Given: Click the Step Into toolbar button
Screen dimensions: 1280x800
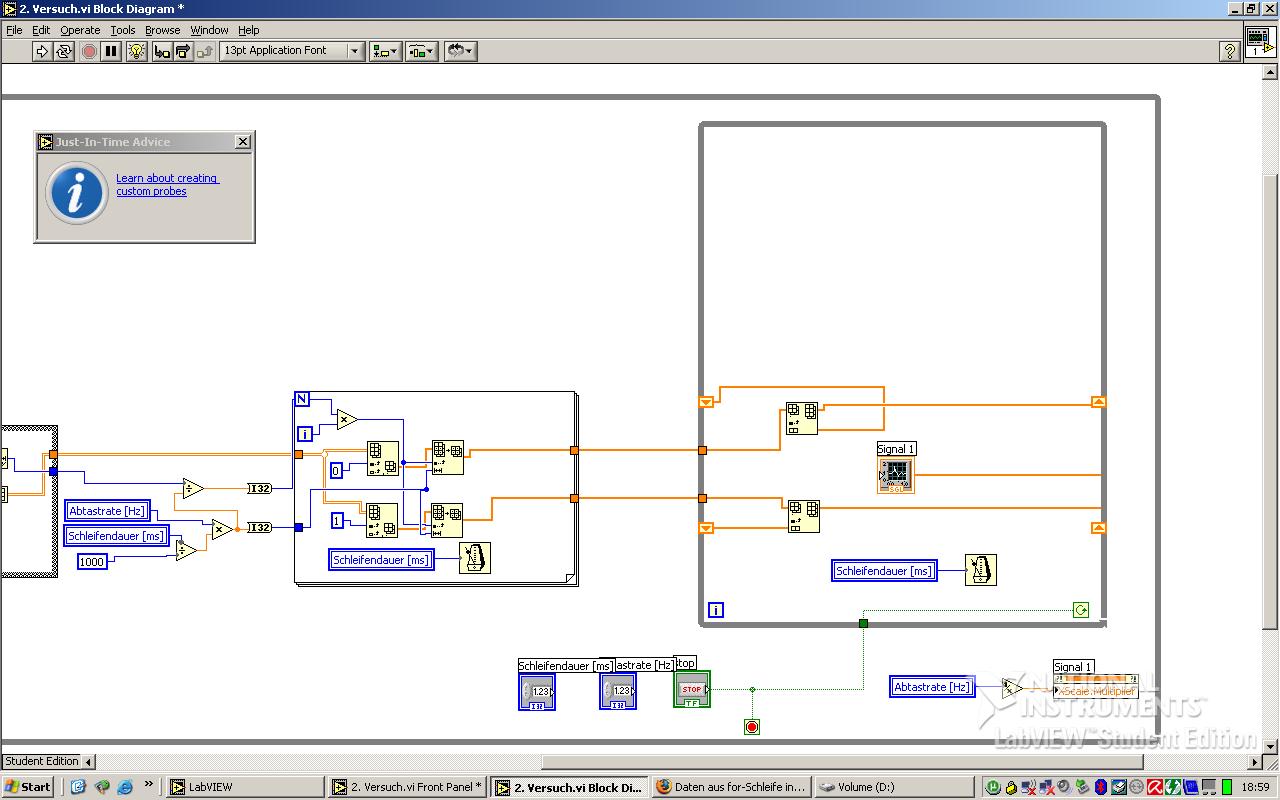Looking at the screenshot, I should [162, 51].
